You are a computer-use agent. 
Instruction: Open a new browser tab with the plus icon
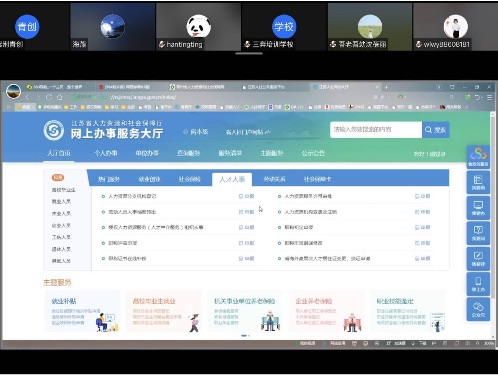pos(386,87)
